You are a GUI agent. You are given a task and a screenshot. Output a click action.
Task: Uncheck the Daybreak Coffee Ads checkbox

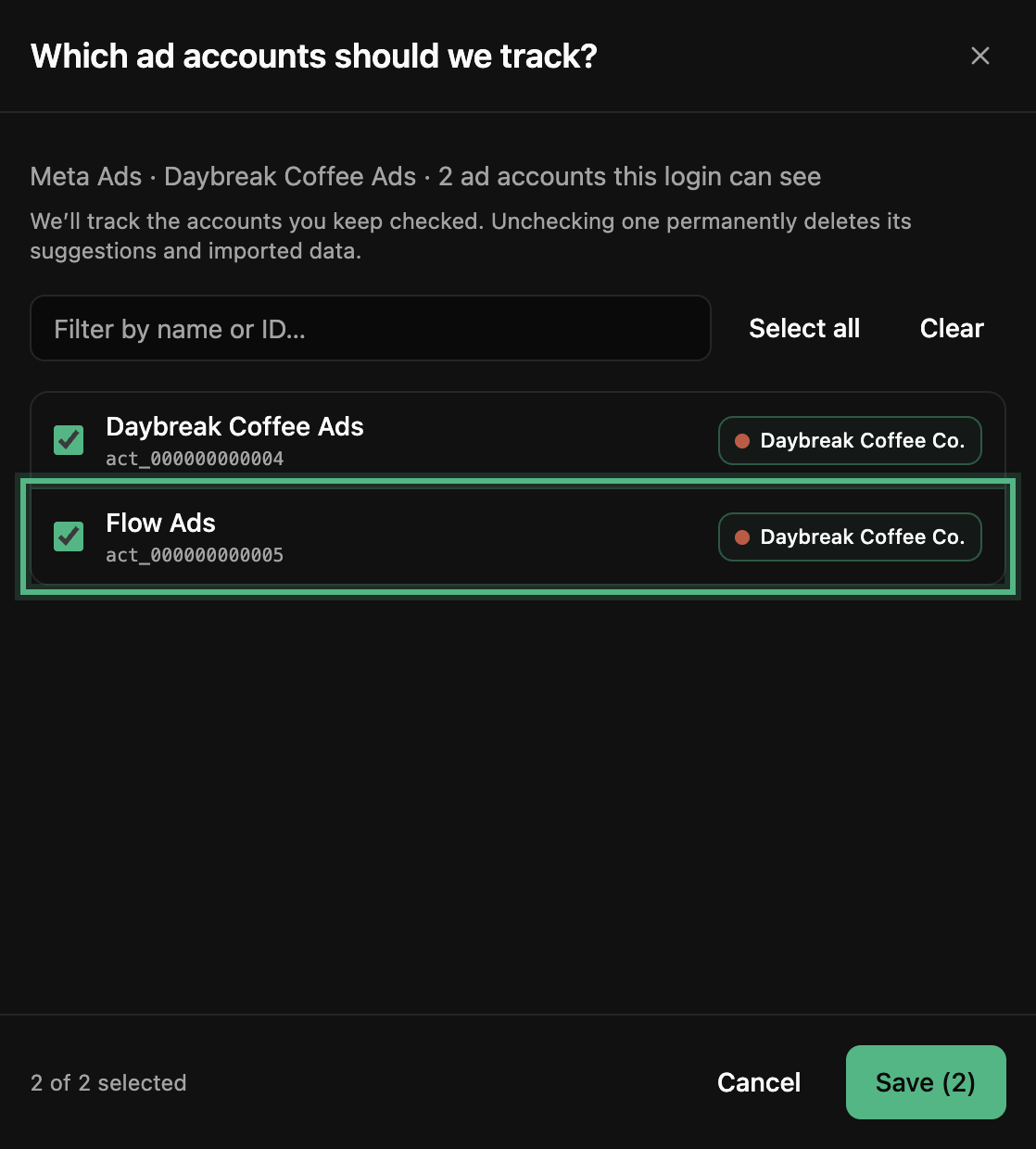pos(69,440)
